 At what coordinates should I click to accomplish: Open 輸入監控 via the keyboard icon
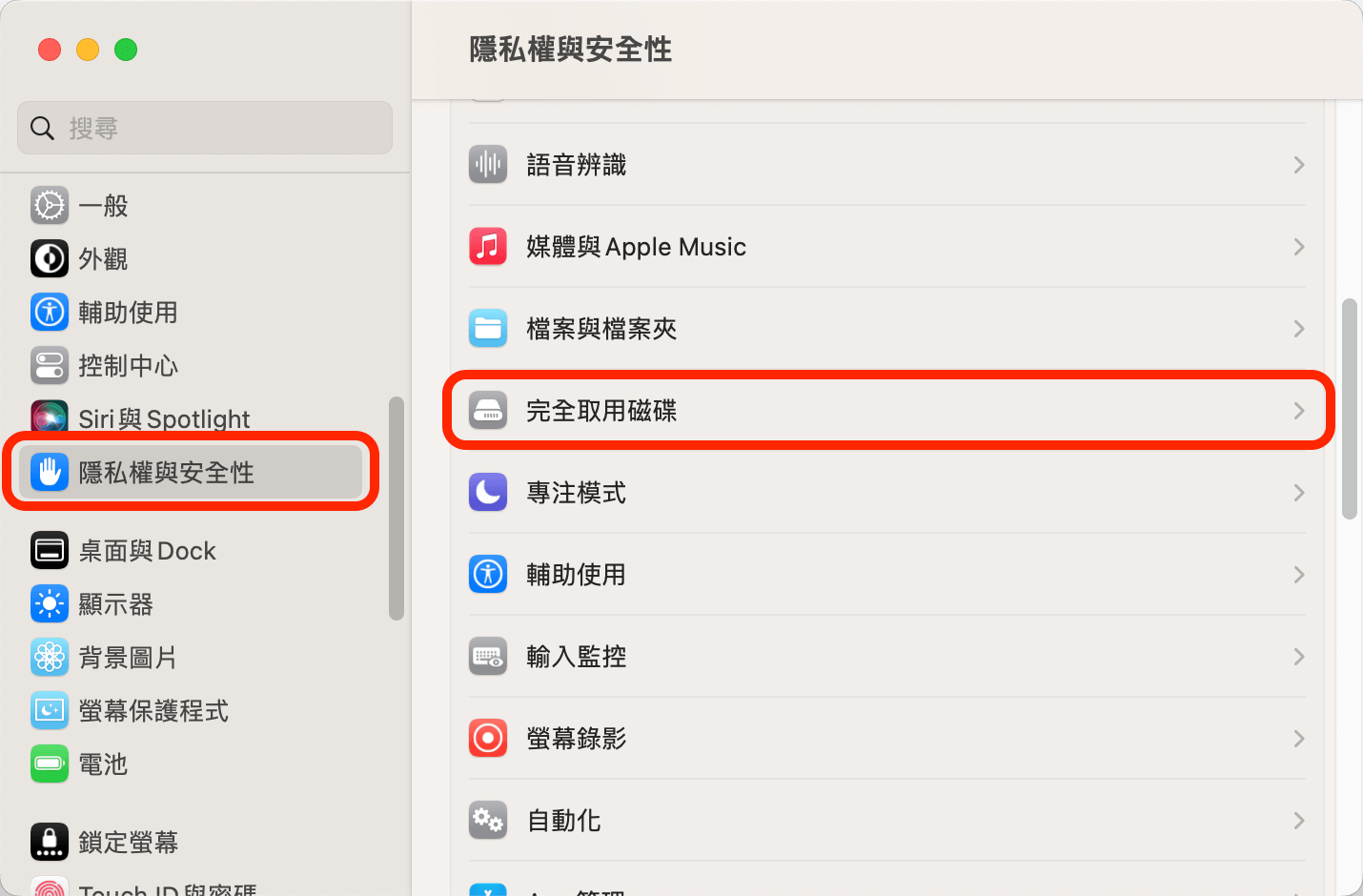pos(488,656)
